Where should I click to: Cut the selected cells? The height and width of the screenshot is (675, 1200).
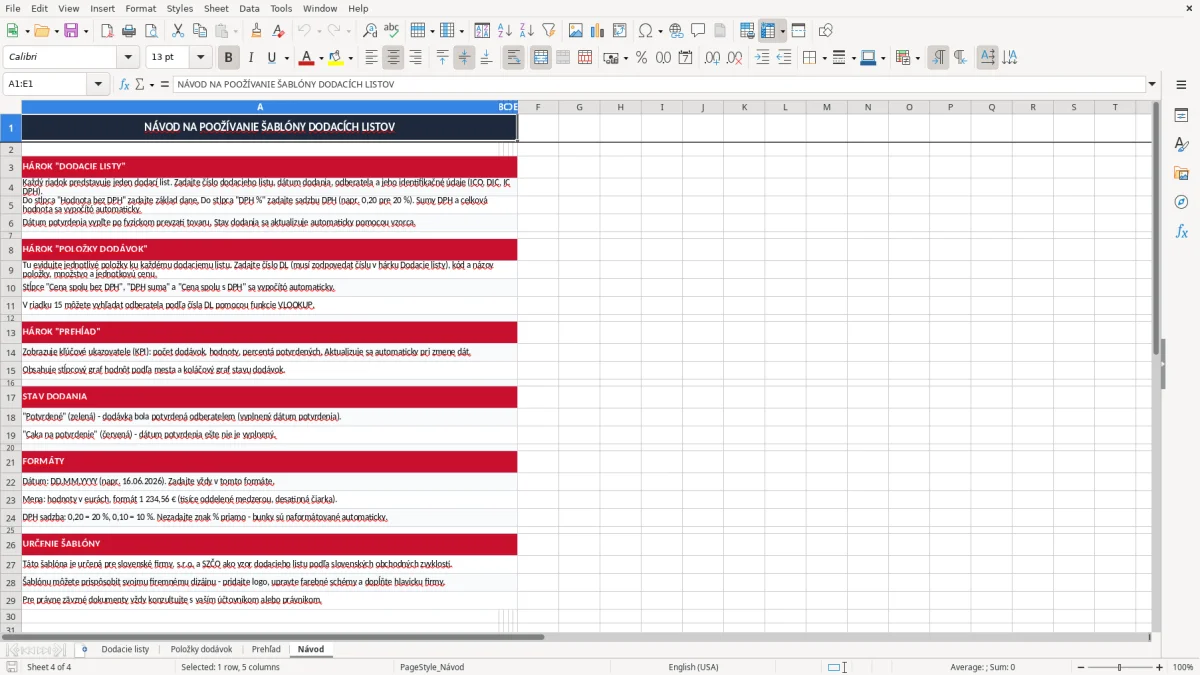point(178,31)
